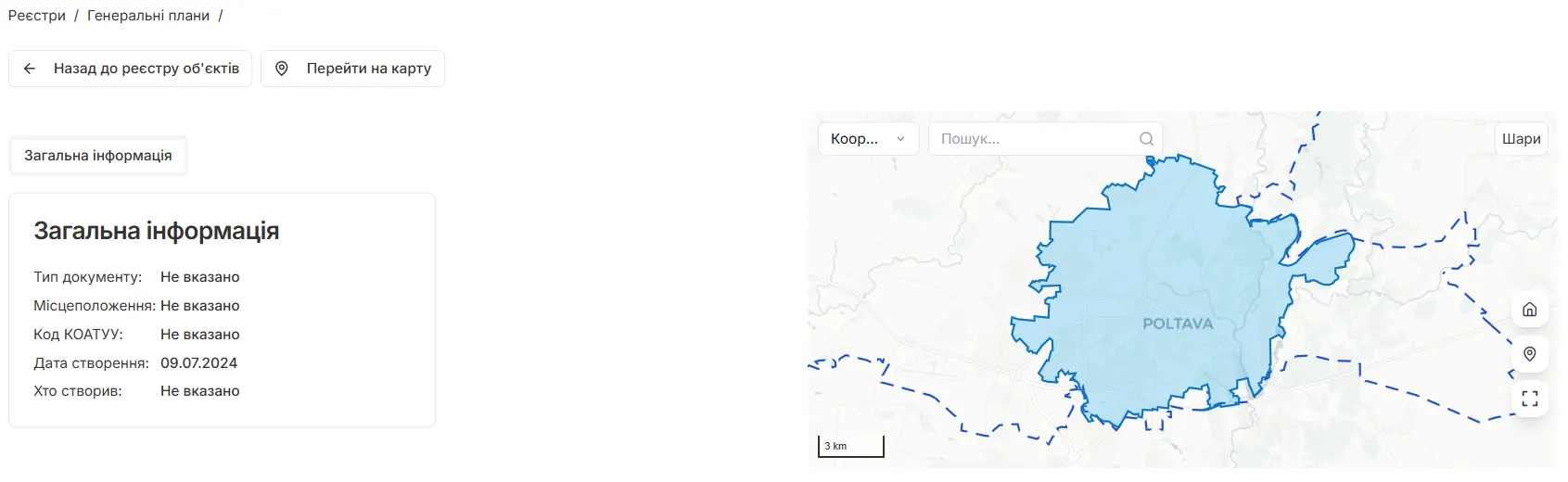The height and width of the screenshot is (482, 1568).
Task: Click Перейти на карту button
Action: click(x=353, y=69)
